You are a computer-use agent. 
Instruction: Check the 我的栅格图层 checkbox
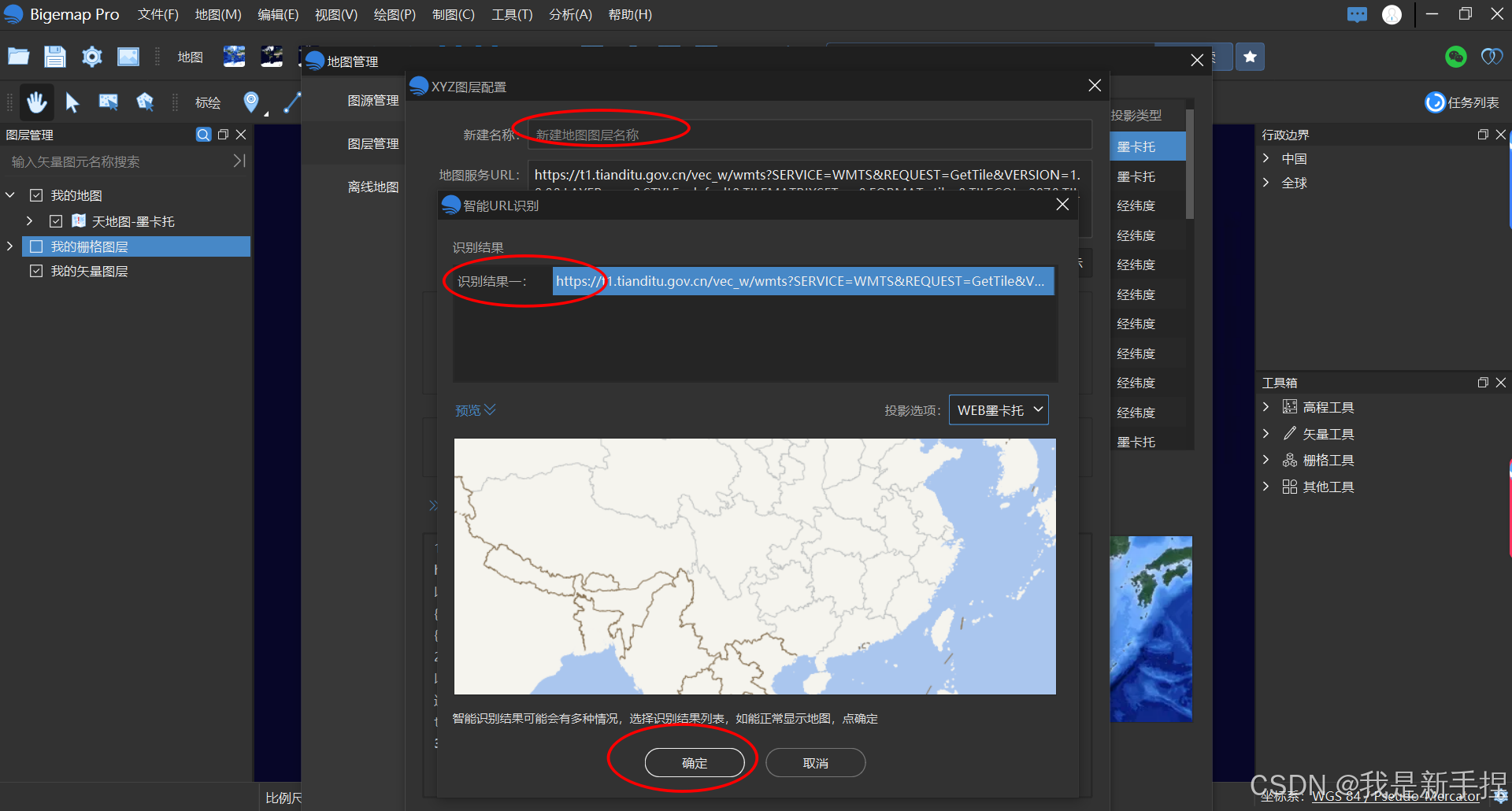pos(36,246)
